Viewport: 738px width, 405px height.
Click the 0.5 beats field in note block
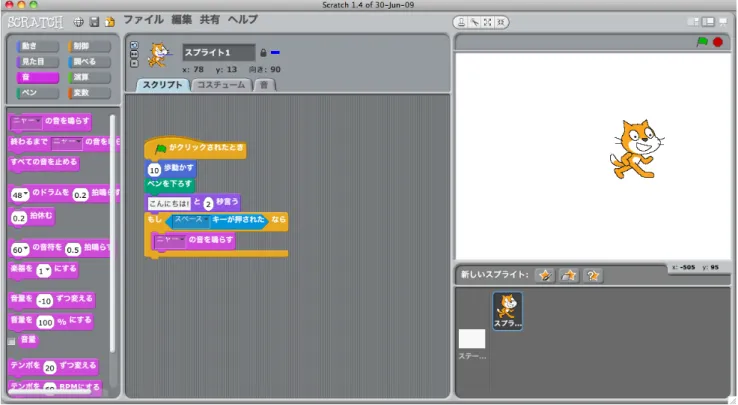click(x=72, y=250)
